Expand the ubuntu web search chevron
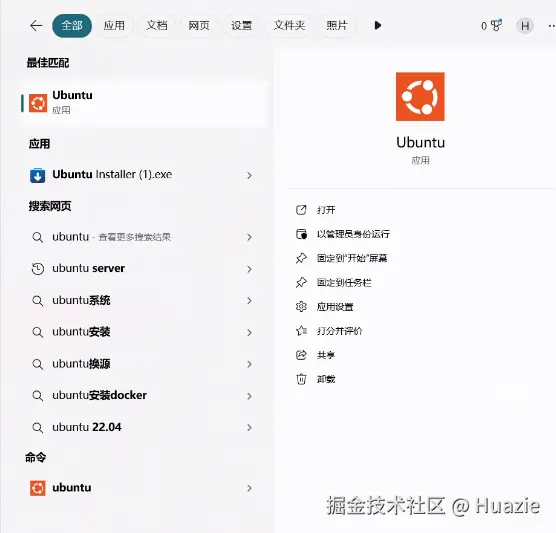This screenshot has height=533, width=556. click(x=249, y=237)
